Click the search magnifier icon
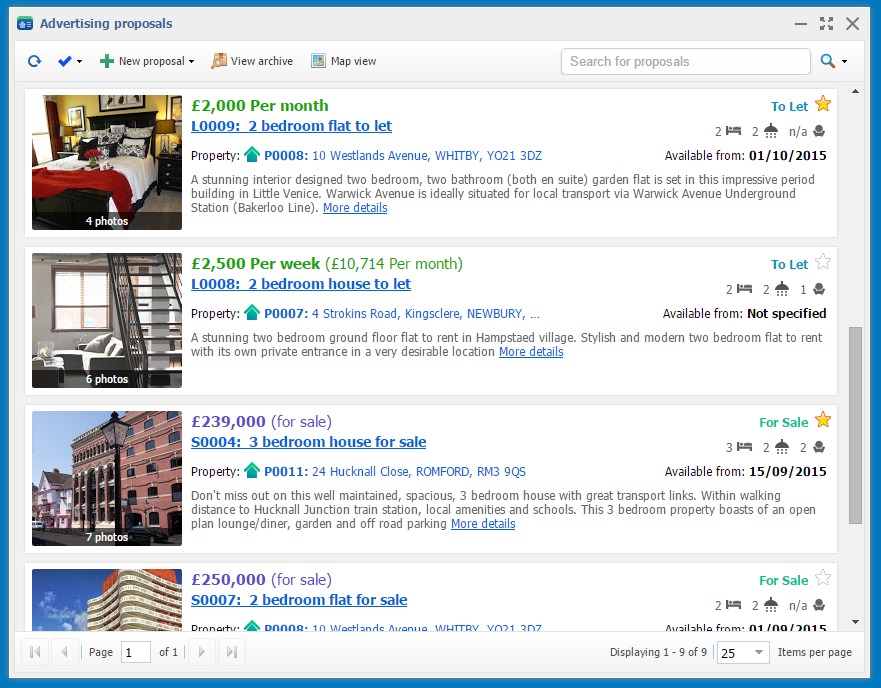 [827, 61]
